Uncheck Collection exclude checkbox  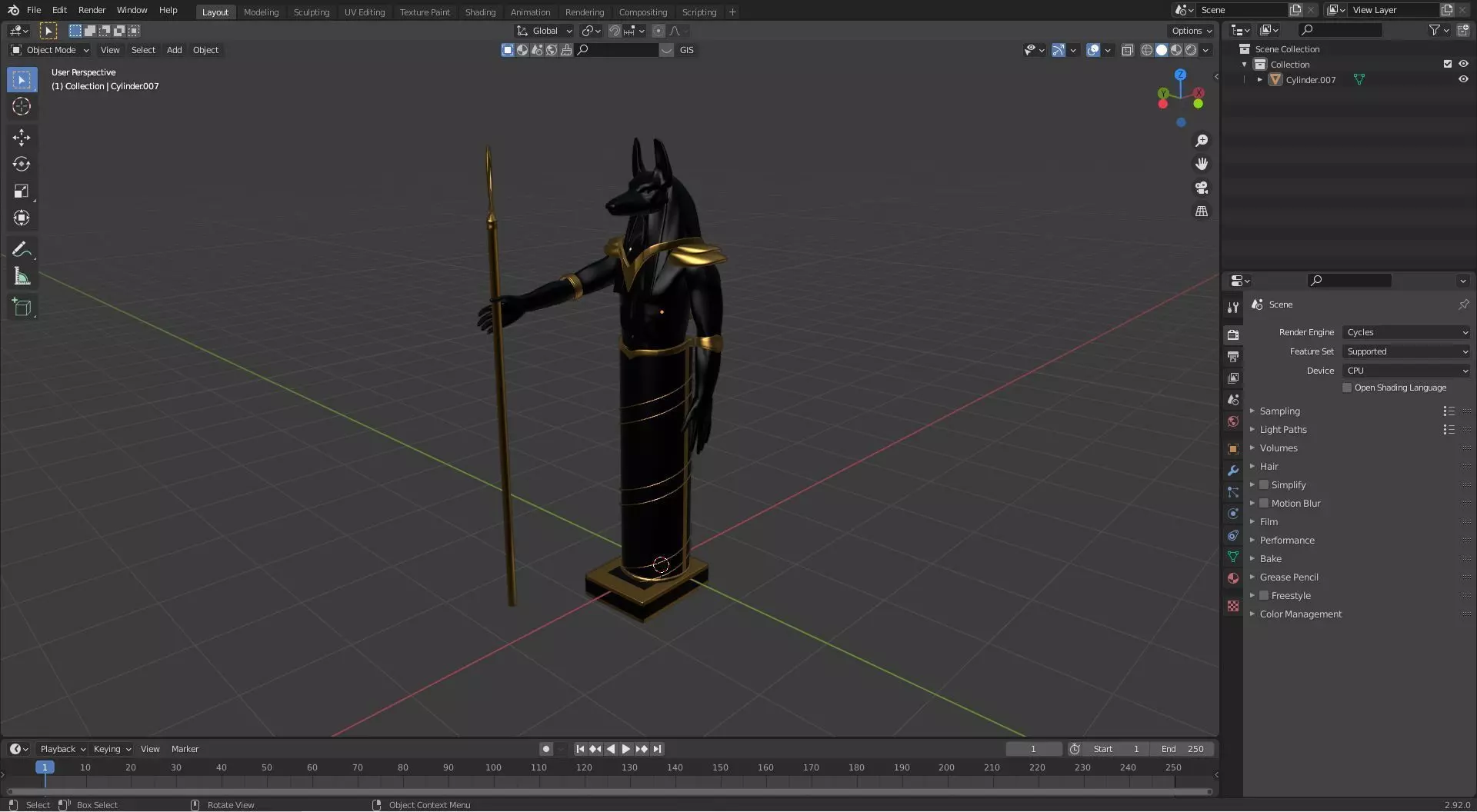pyautogui.click(x=1448, y=65)
